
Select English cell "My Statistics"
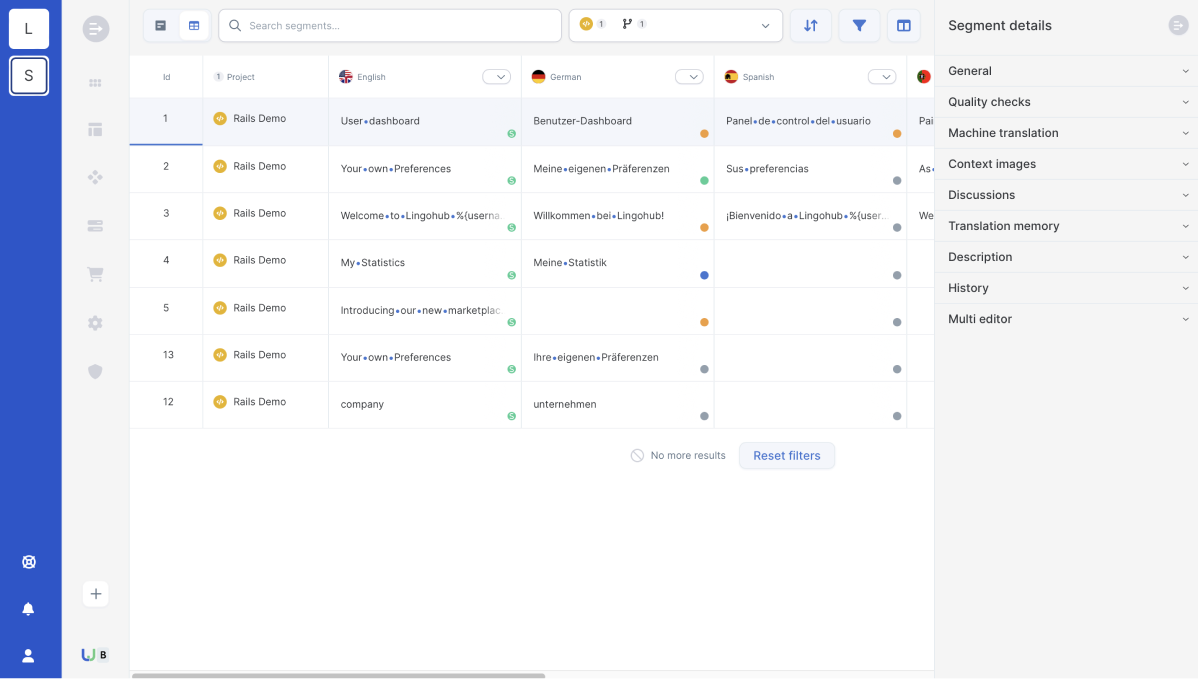click(425, 264)
